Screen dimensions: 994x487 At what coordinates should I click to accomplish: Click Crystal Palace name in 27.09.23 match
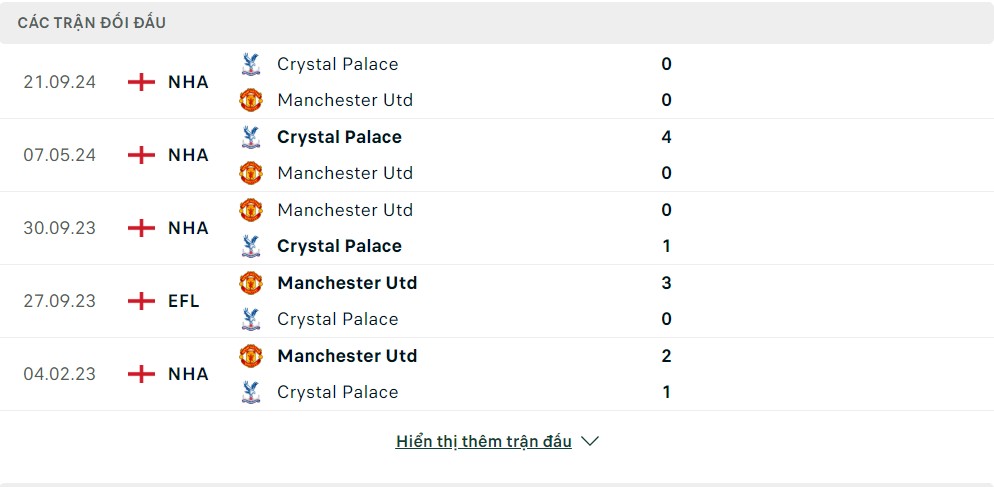click(338, 319)
